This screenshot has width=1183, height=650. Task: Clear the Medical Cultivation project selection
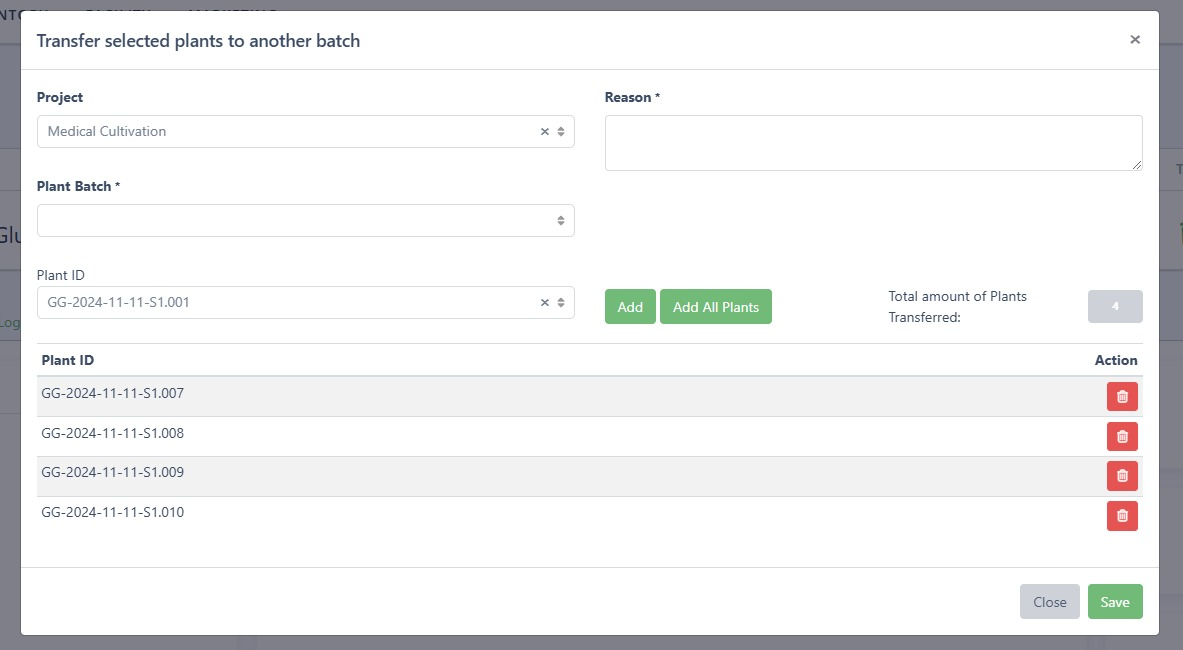[x=545, y=132]
